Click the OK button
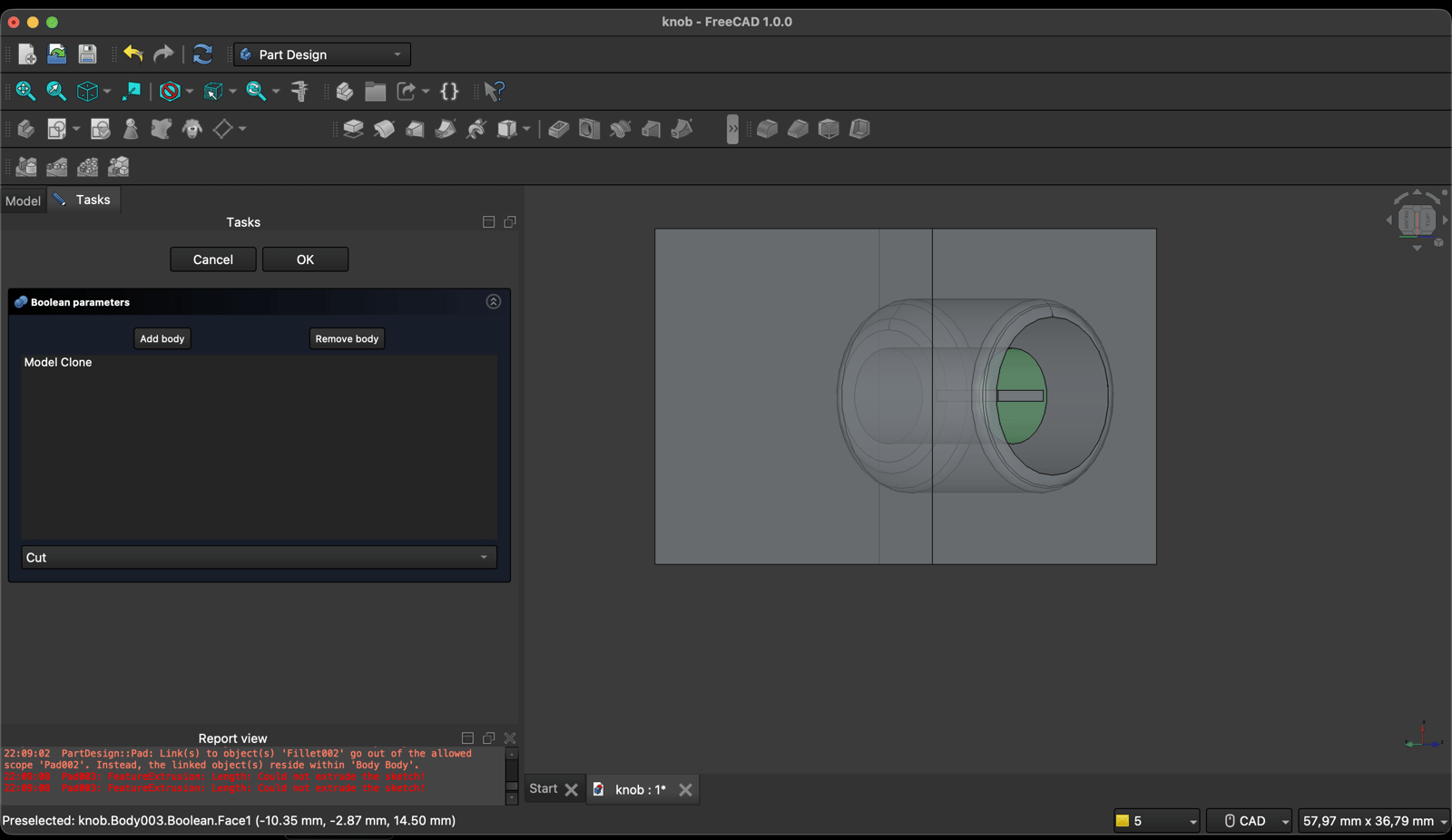The image size is (1452, 840). tap(305, 259)
